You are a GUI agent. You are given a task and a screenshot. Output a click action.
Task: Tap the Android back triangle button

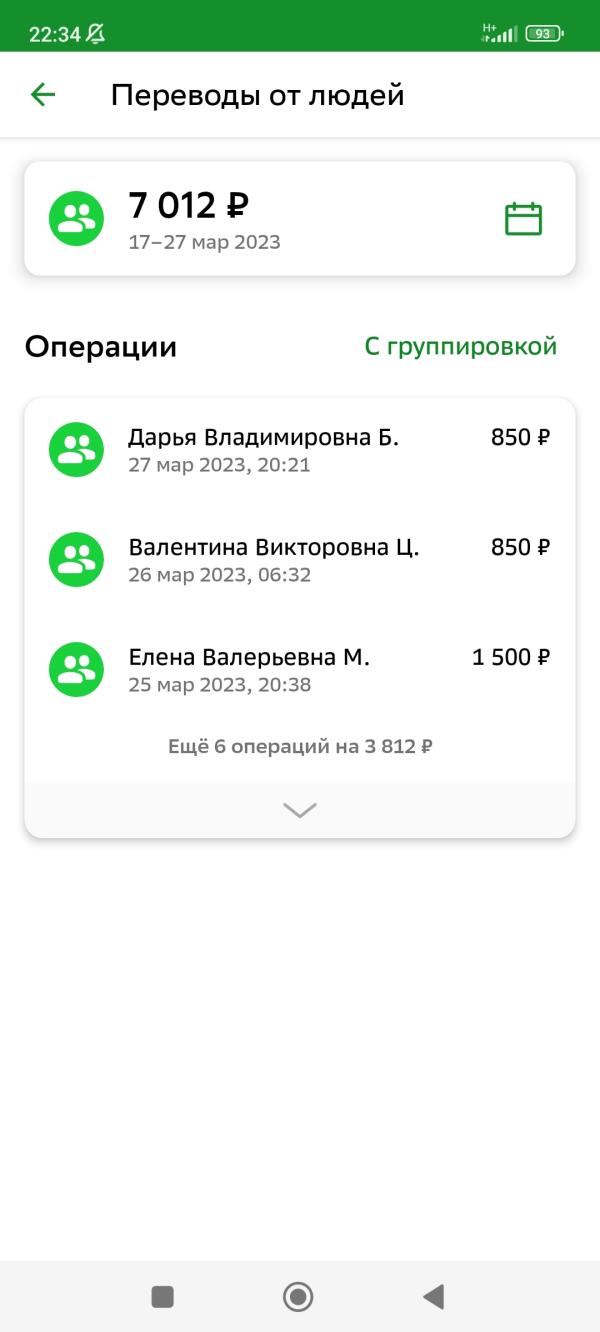click(x=433, y=1297)
